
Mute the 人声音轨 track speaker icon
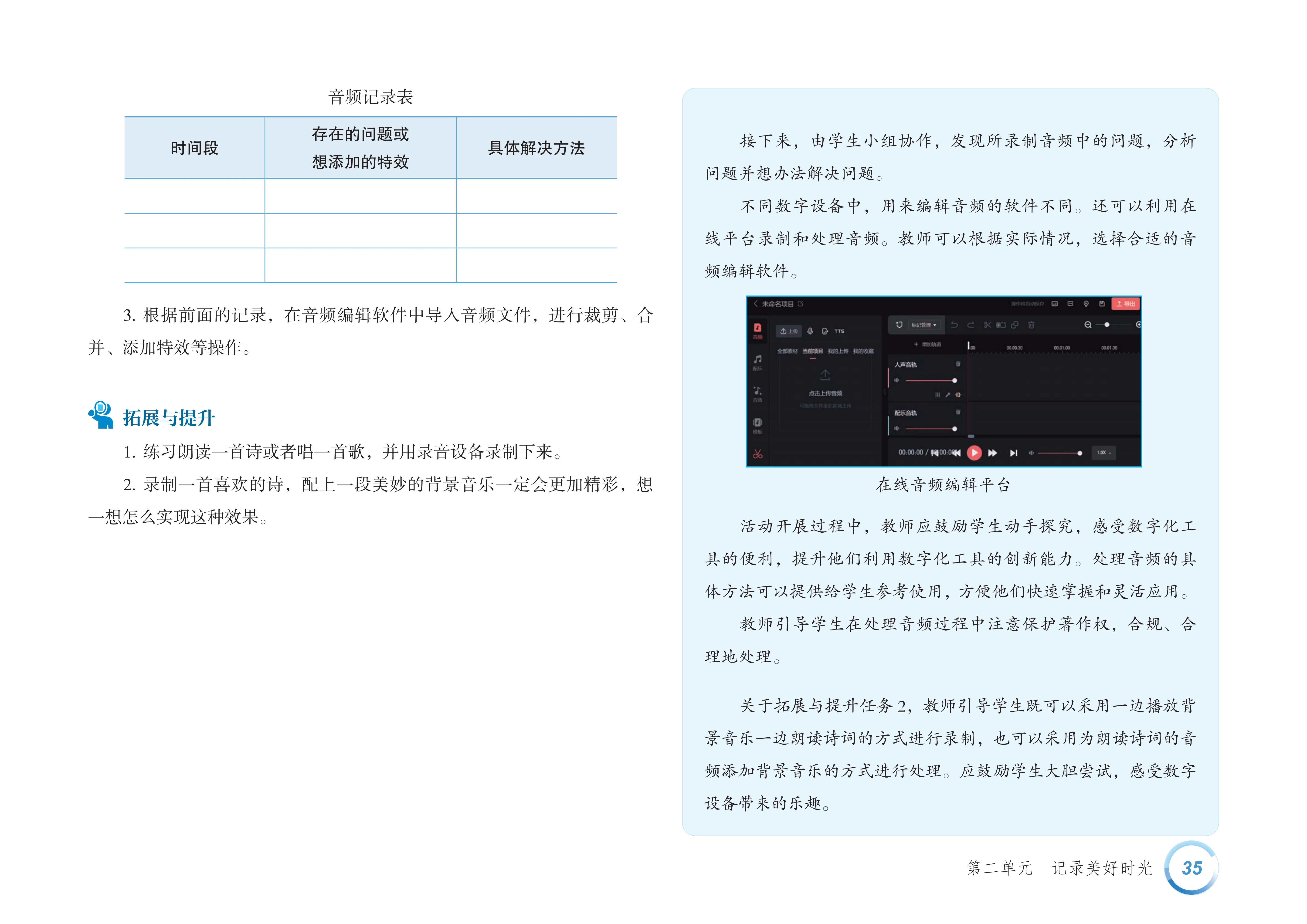[896, 380]
